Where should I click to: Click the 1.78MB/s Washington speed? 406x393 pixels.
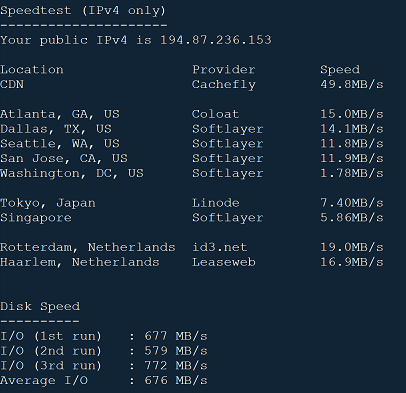click(352, 173)
